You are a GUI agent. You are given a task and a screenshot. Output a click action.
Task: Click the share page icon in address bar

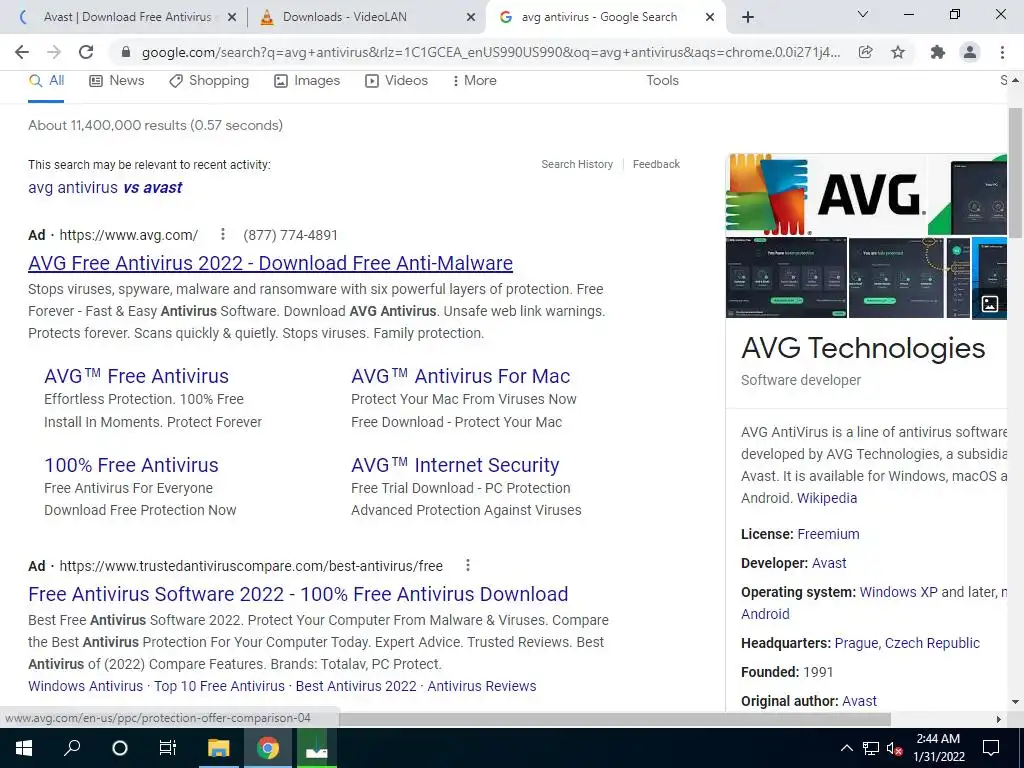[865, 52]
